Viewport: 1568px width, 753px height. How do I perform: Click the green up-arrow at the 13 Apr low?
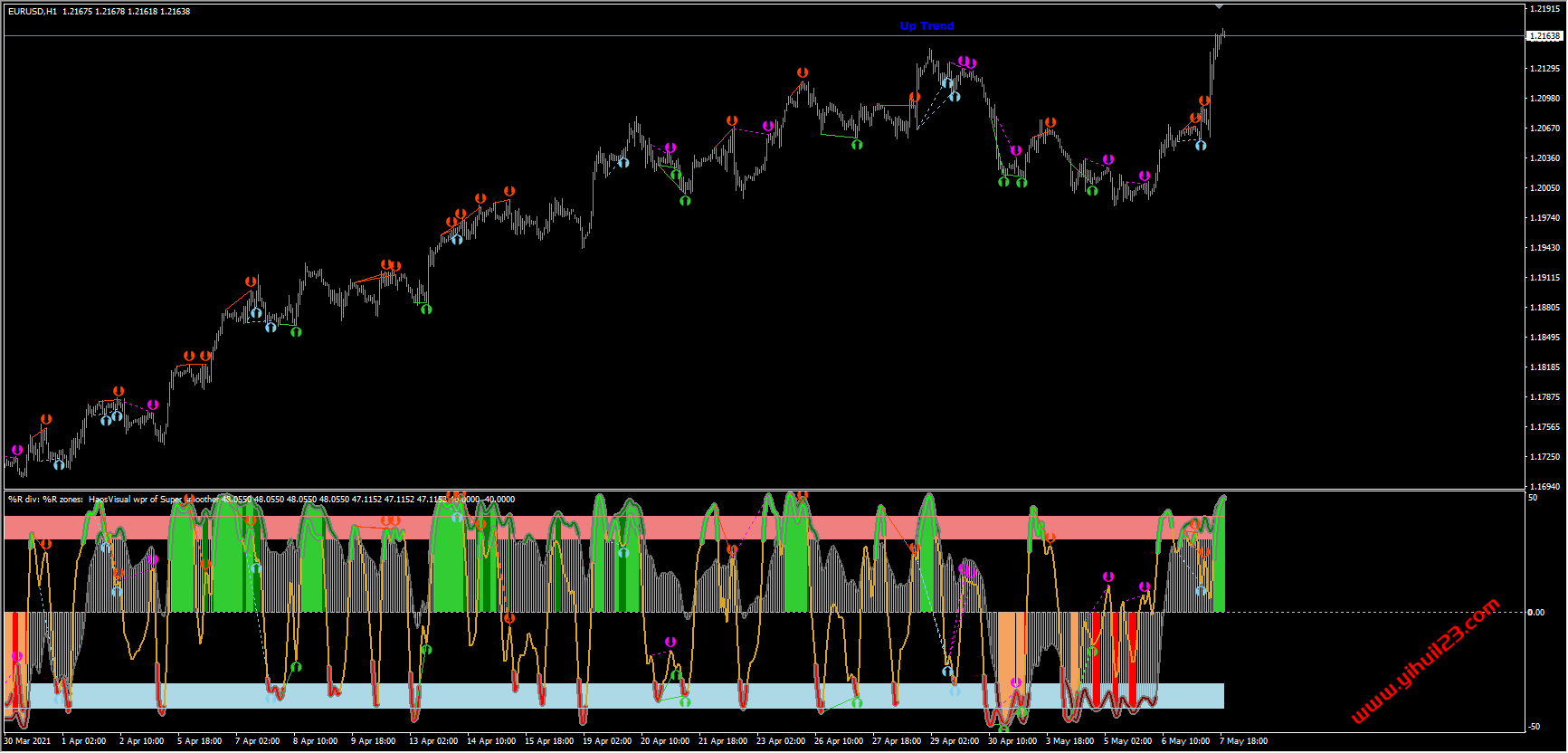pyautogui.click(x=426, y=310)
